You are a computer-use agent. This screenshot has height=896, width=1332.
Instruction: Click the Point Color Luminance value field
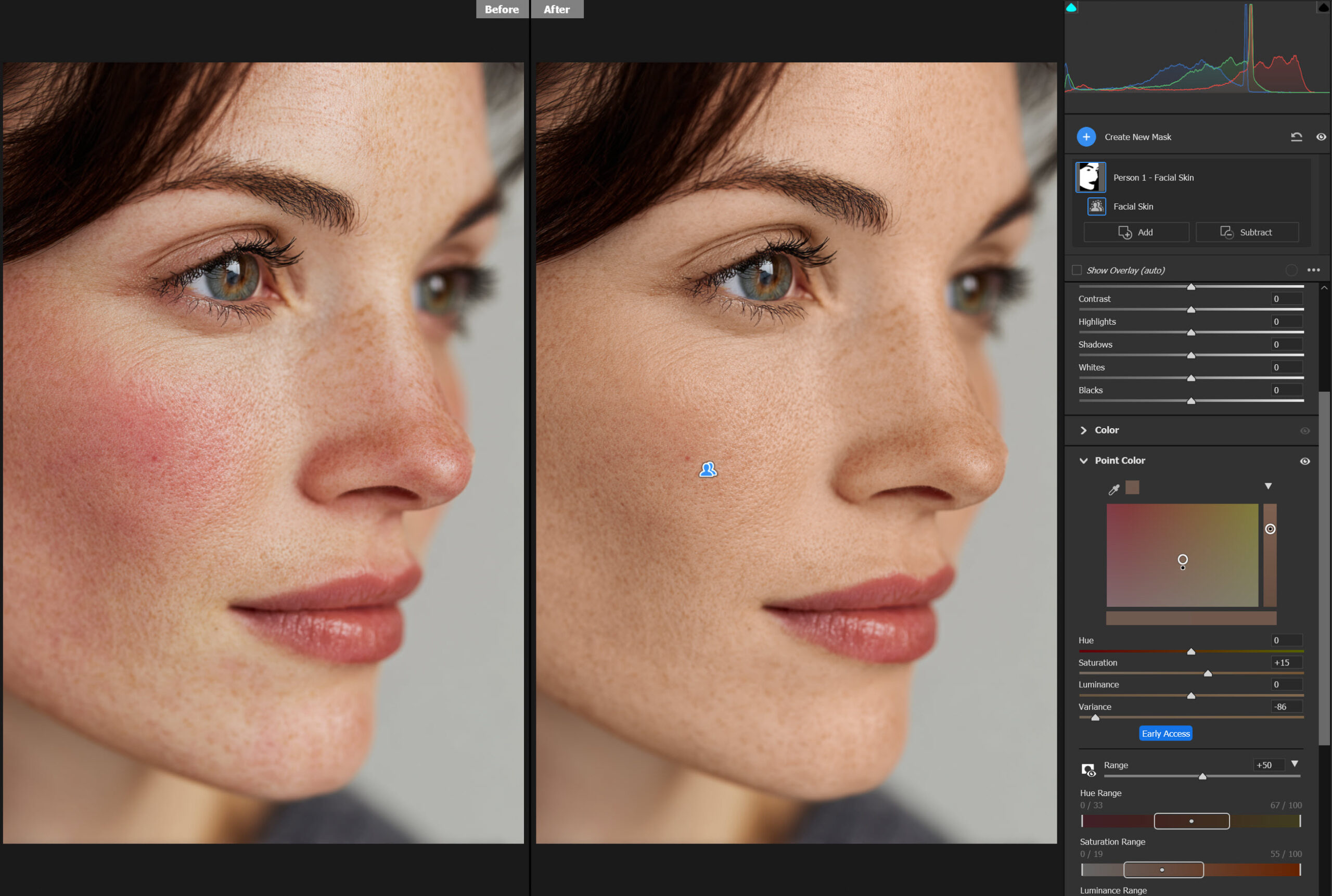point(1286,684)
